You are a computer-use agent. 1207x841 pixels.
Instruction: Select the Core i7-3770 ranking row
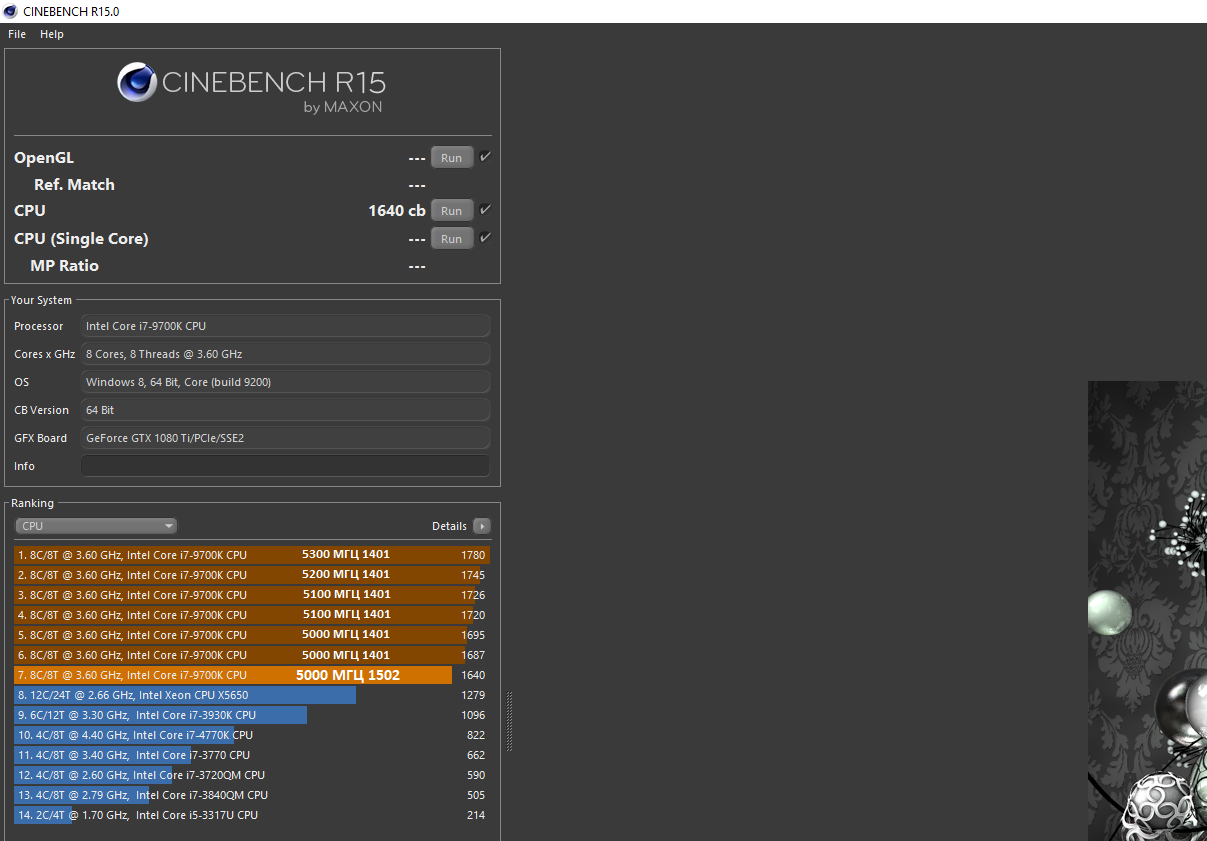tap(252, 755)
